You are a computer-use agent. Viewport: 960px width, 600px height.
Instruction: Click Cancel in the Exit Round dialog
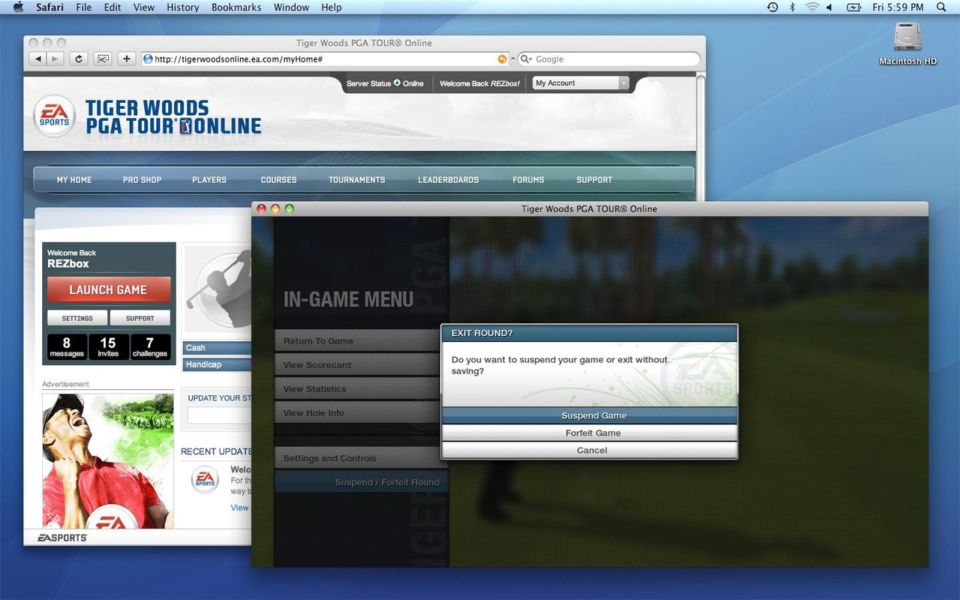(592, 451)
